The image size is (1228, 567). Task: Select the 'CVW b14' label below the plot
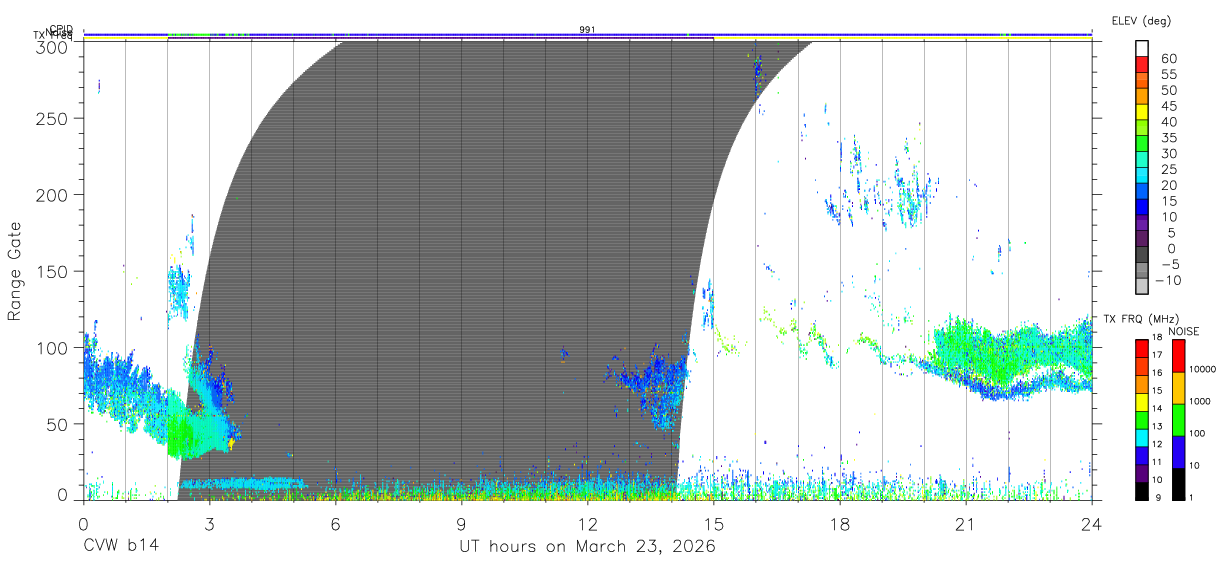[x=121, y=546]
